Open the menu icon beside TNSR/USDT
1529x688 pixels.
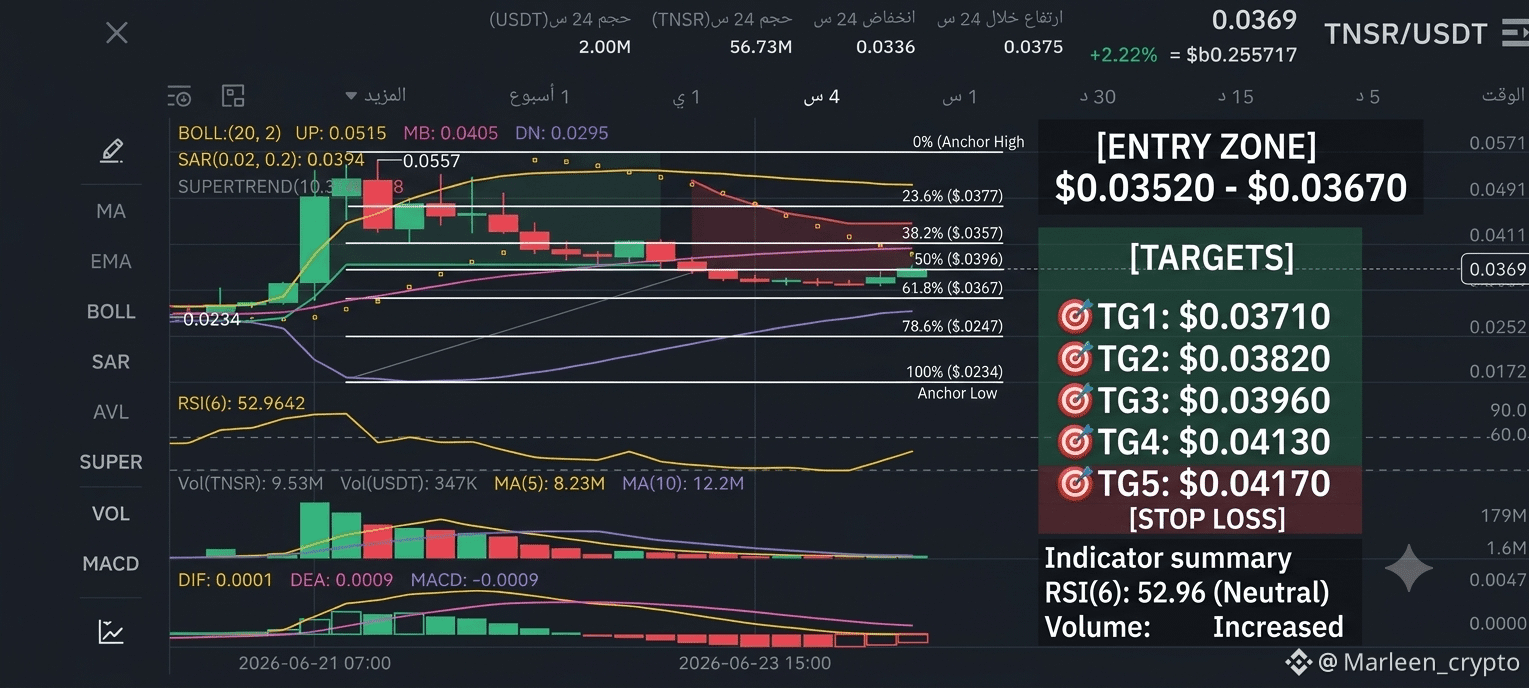[1515, 34]
